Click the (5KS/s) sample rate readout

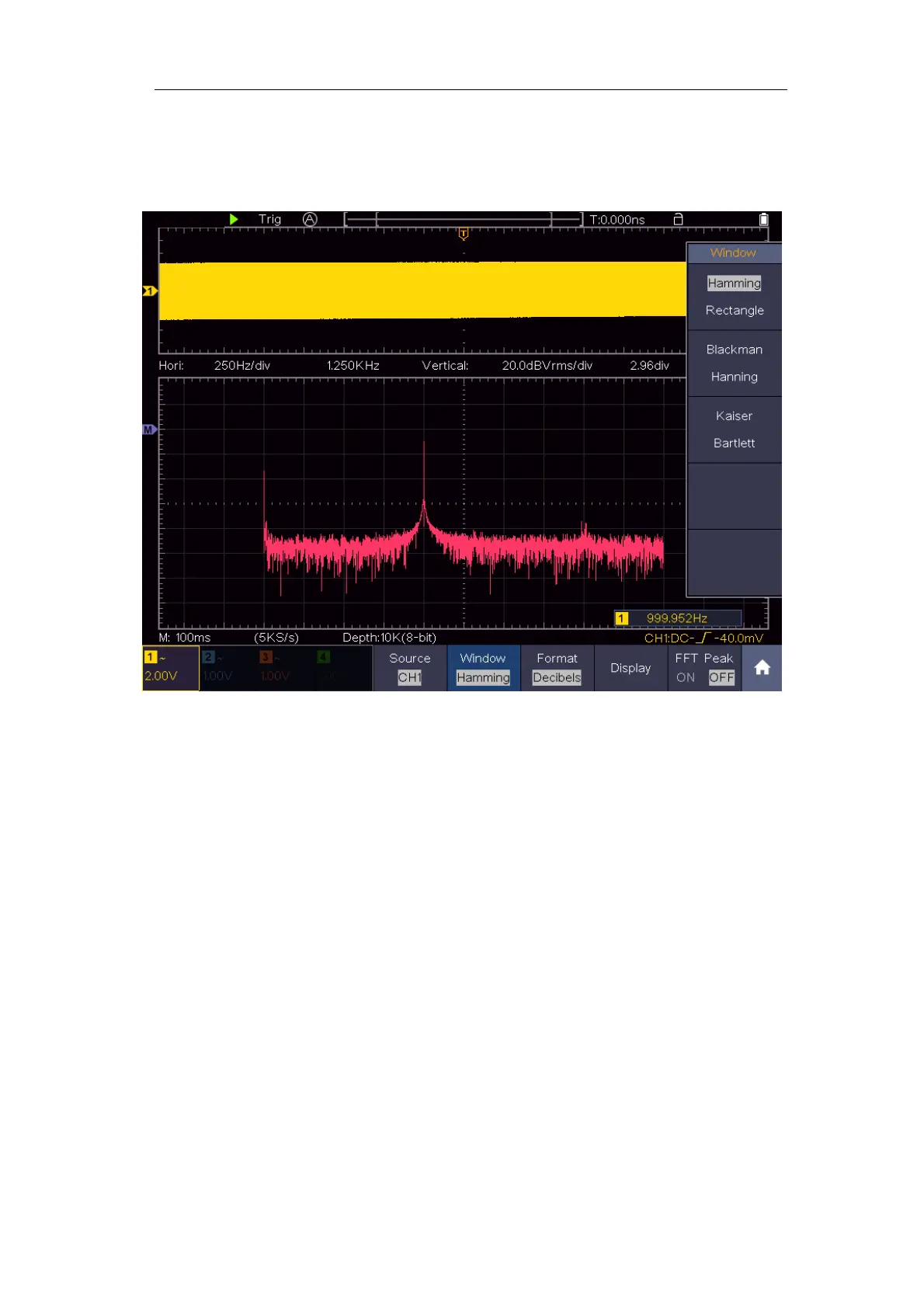pos(276,638)
